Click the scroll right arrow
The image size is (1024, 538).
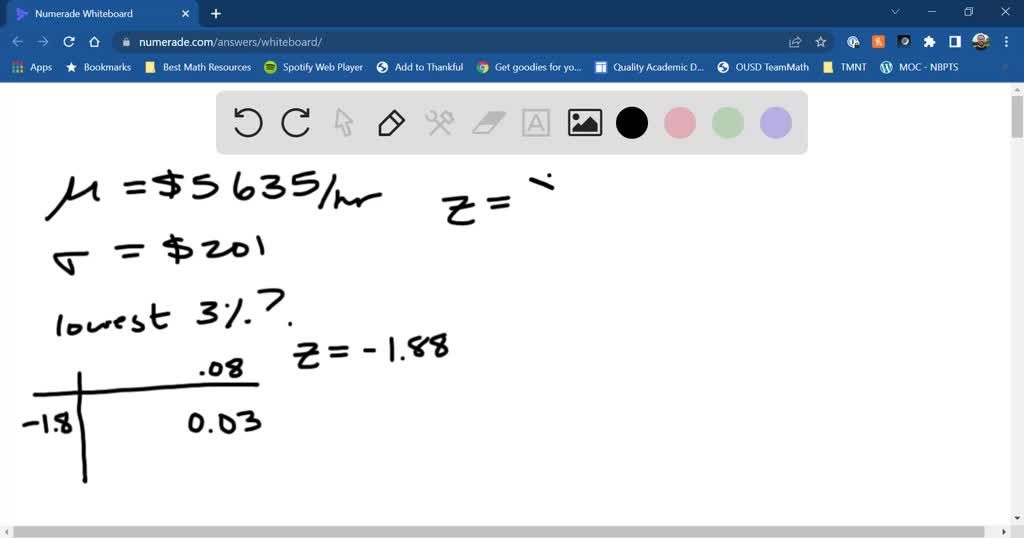[1004, 532]
